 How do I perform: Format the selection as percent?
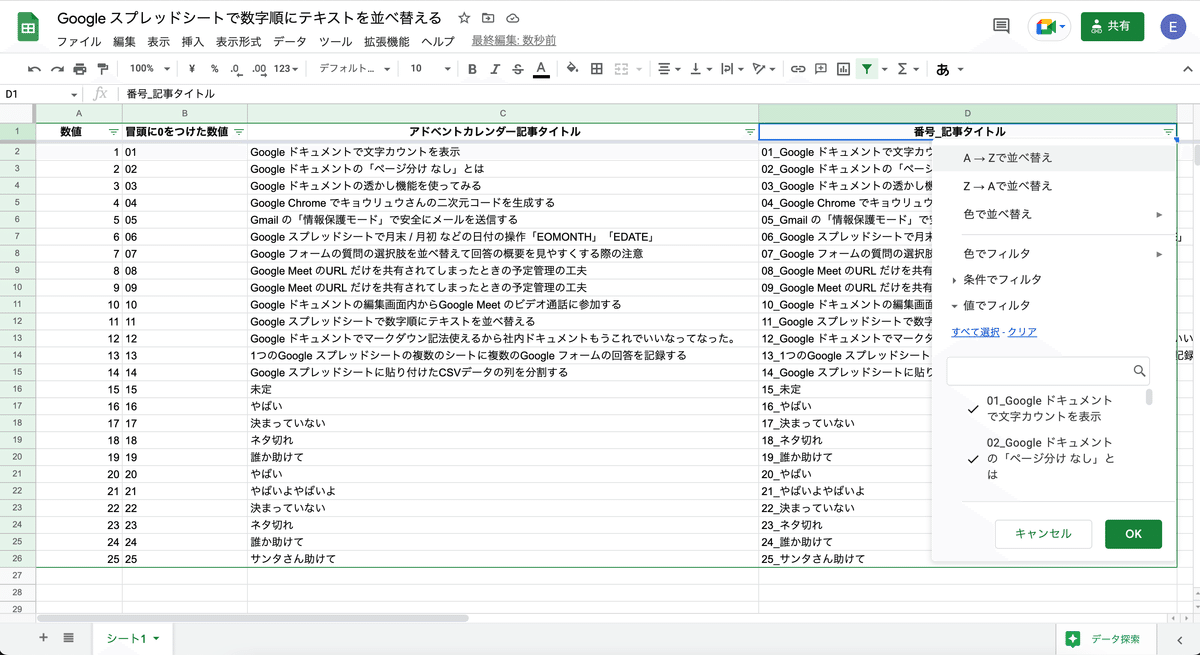coord(214,69)
